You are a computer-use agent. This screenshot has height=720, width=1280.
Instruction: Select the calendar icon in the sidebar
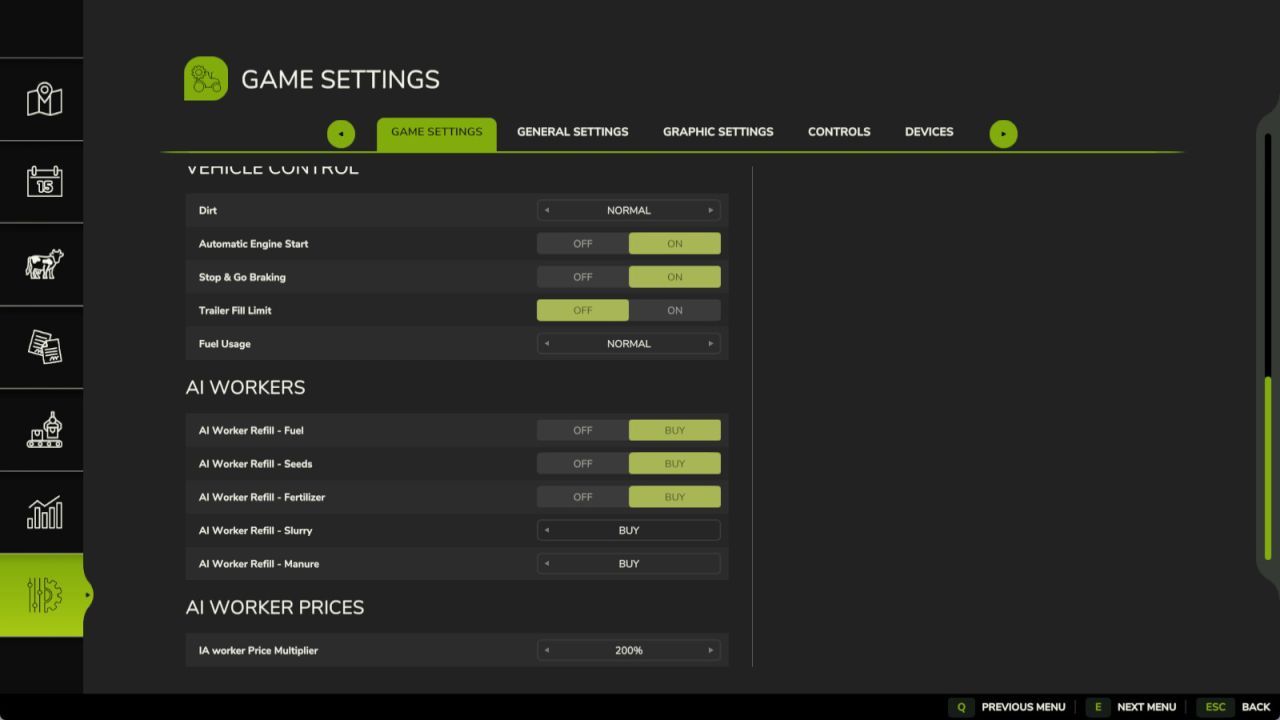pyautogui.click(x=42, y=182)
